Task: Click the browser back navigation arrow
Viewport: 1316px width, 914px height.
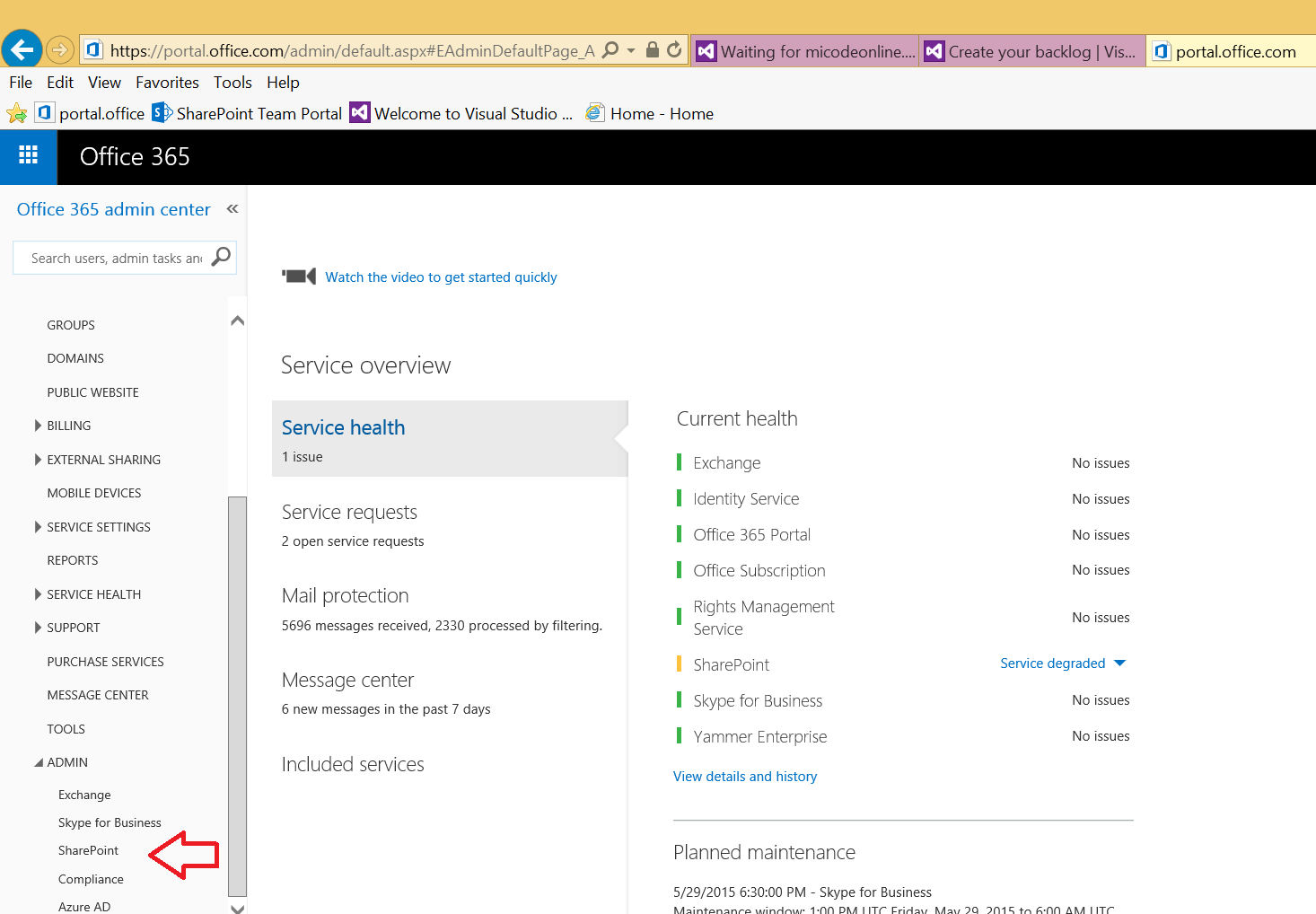Action: (22, 48)
